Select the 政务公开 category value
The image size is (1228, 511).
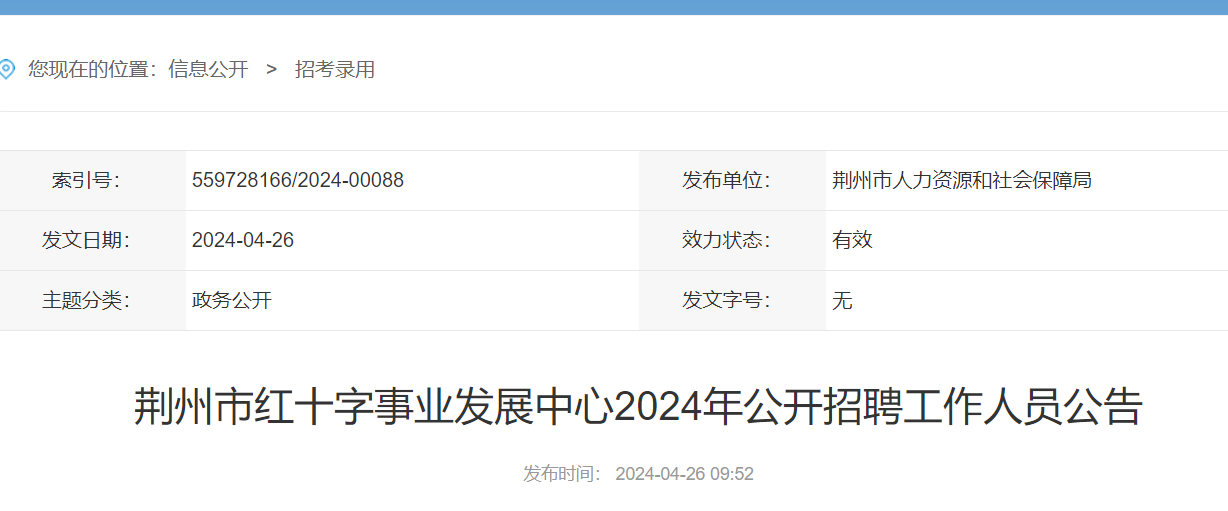pyautogui.click(x=232, y=301)
